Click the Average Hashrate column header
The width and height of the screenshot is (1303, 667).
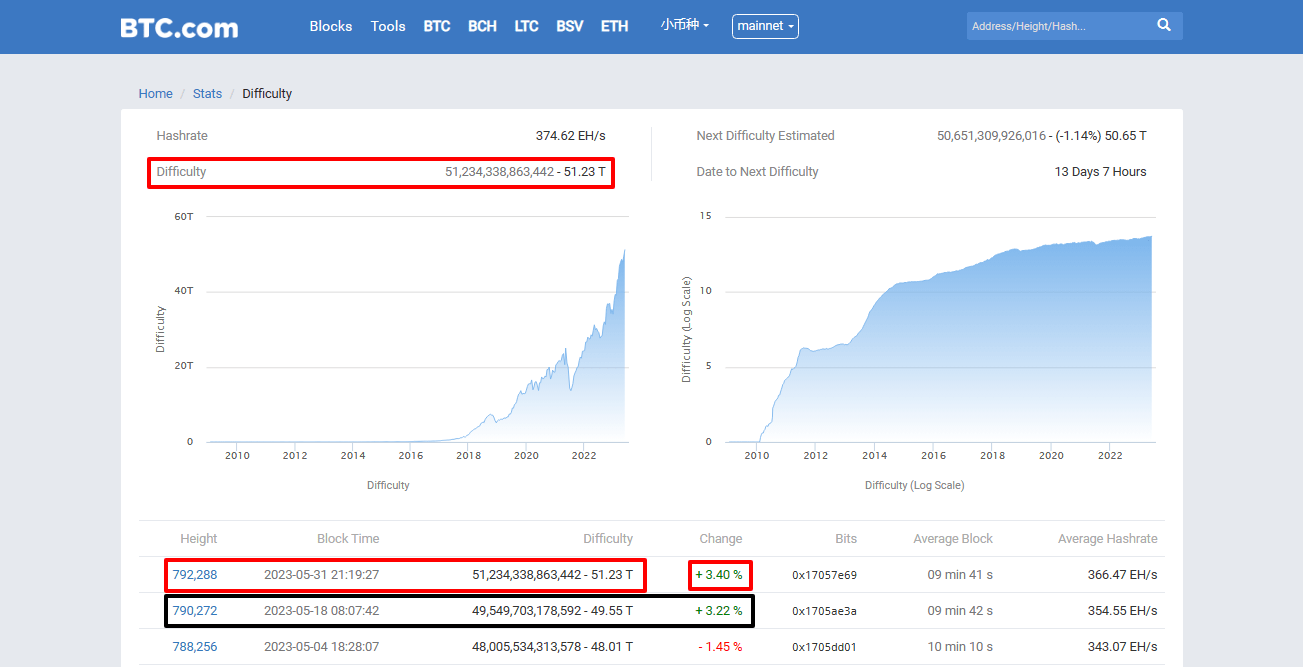click(1107, 539)
